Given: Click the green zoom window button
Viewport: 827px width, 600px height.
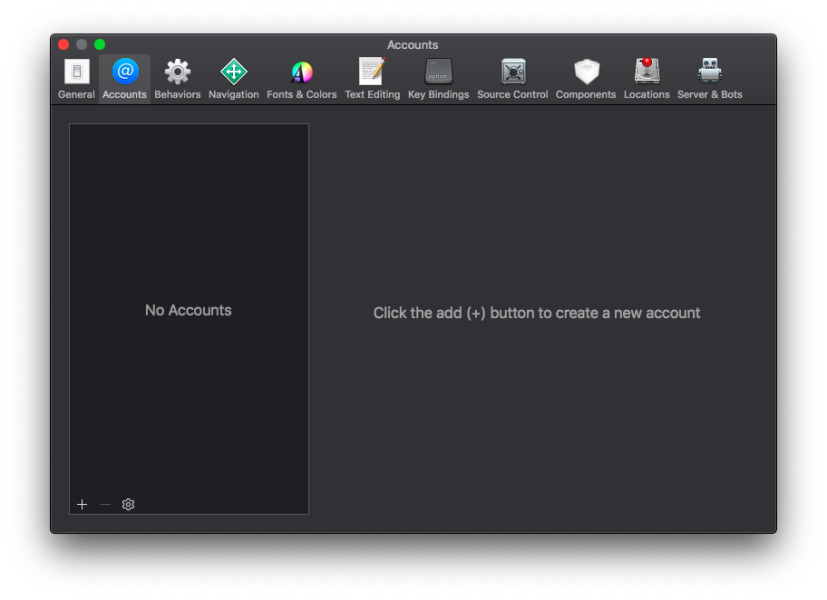Looking at the screenshot, I should [x=100, y=45].
